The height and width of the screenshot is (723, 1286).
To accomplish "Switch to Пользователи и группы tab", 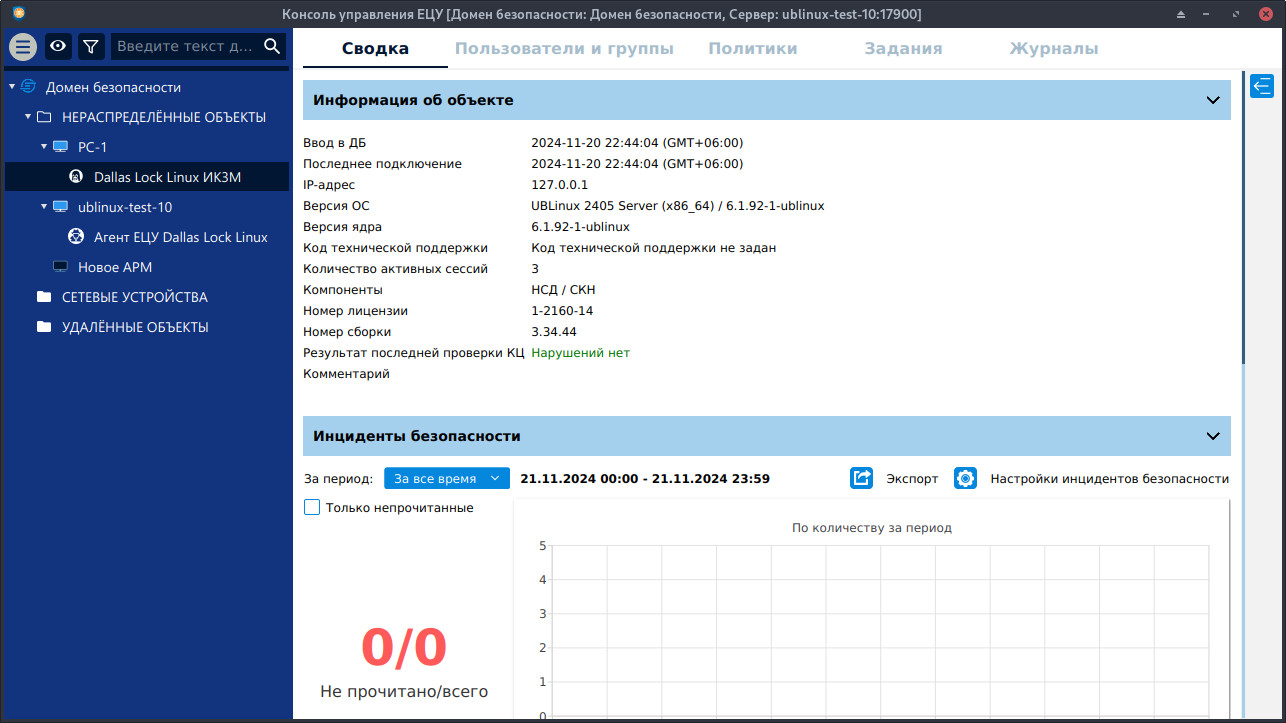I will click(x=564, y=48).
